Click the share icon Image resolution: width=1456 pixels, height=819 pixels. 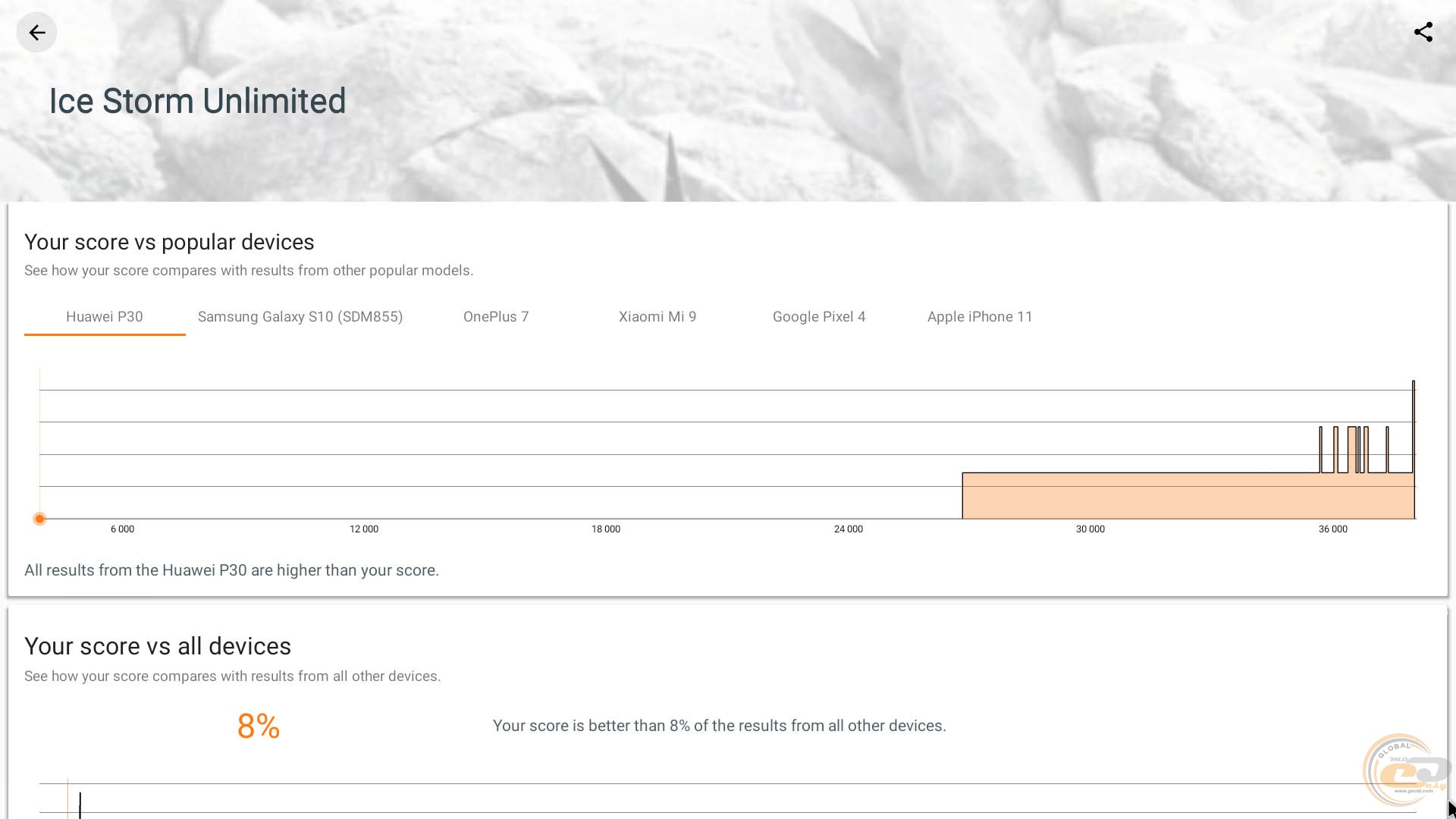1423,33
